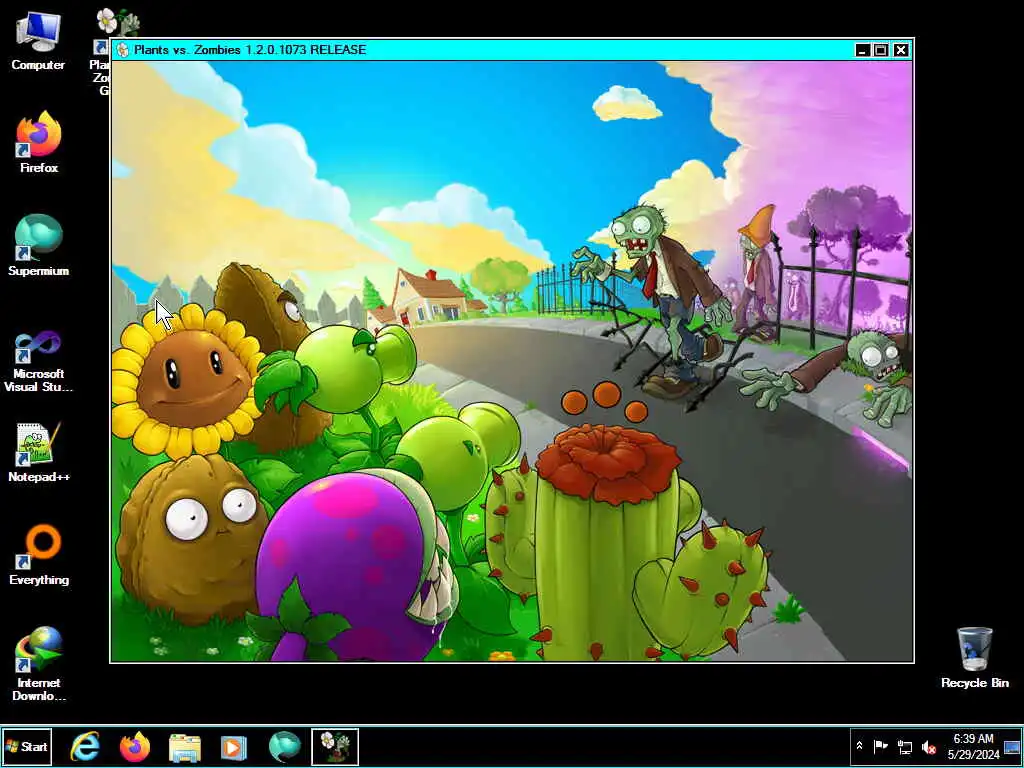Click the Plants vs. Zombies title bar icon
Image resolution: width=1024 pixels, height=768 pixels.
click(x=123, y=50)
